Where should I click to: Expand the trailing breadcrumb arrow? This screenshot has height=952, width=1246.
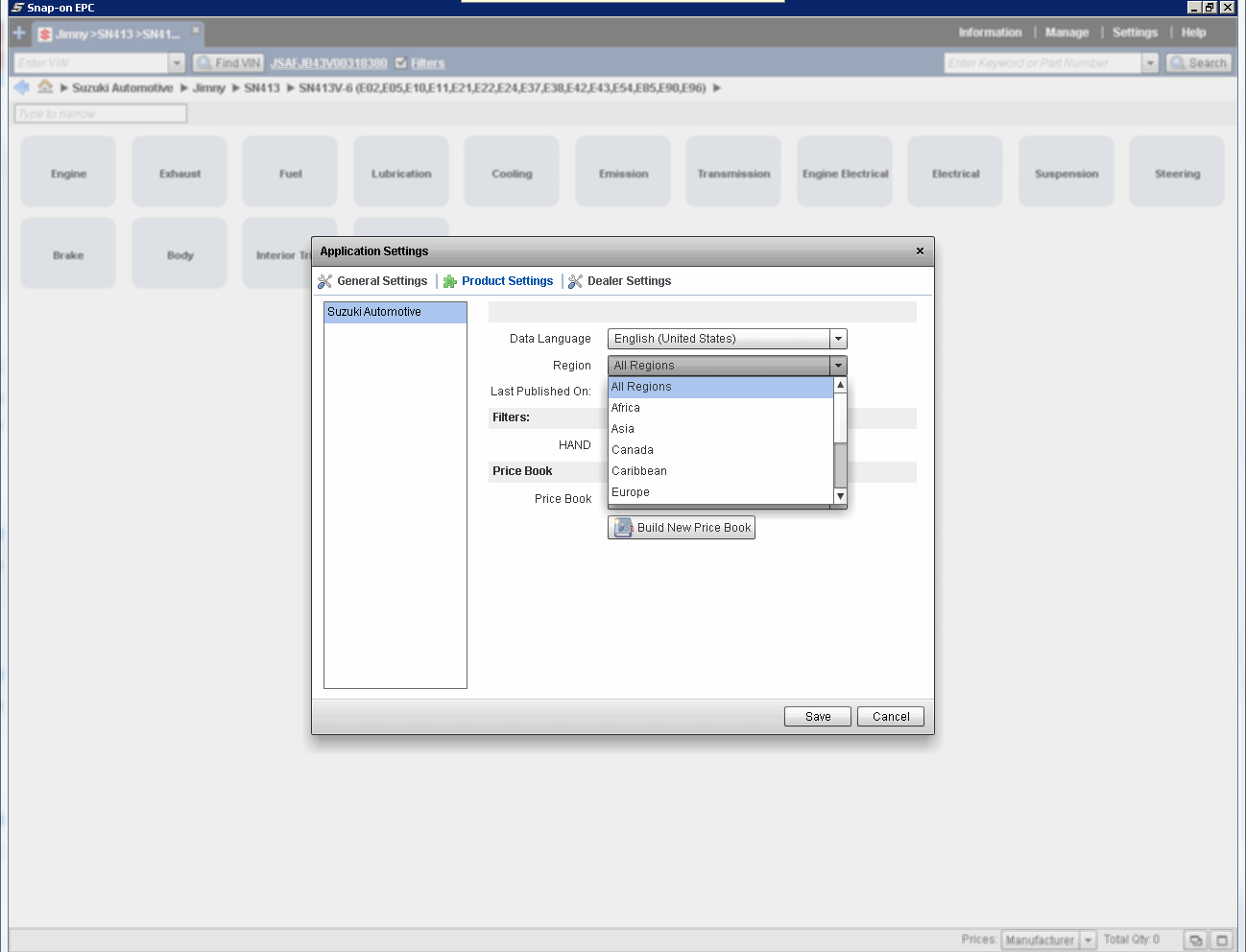click(x=716, y=88)
